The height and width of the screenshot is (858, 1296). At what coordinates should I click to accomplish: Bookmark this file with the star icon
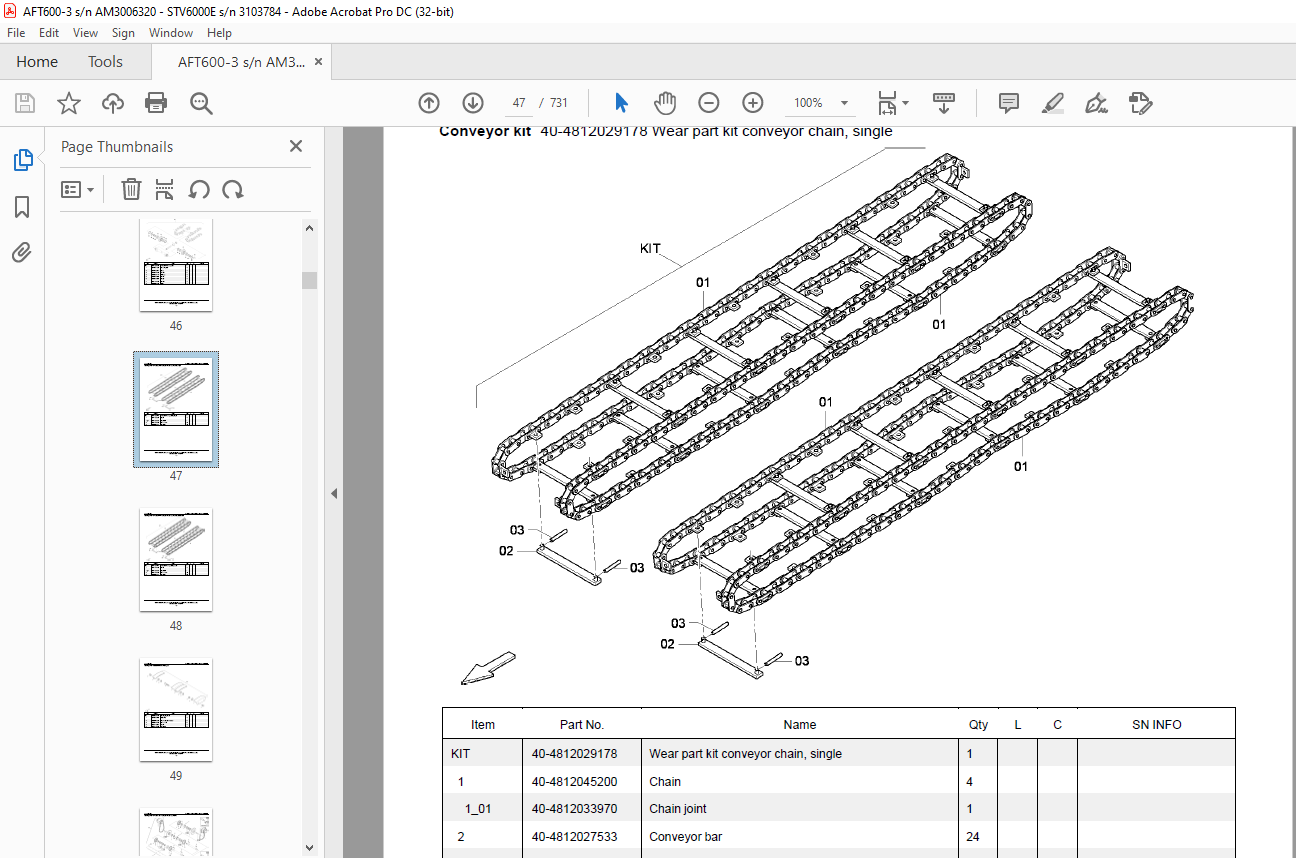click(x=68, y=103)
